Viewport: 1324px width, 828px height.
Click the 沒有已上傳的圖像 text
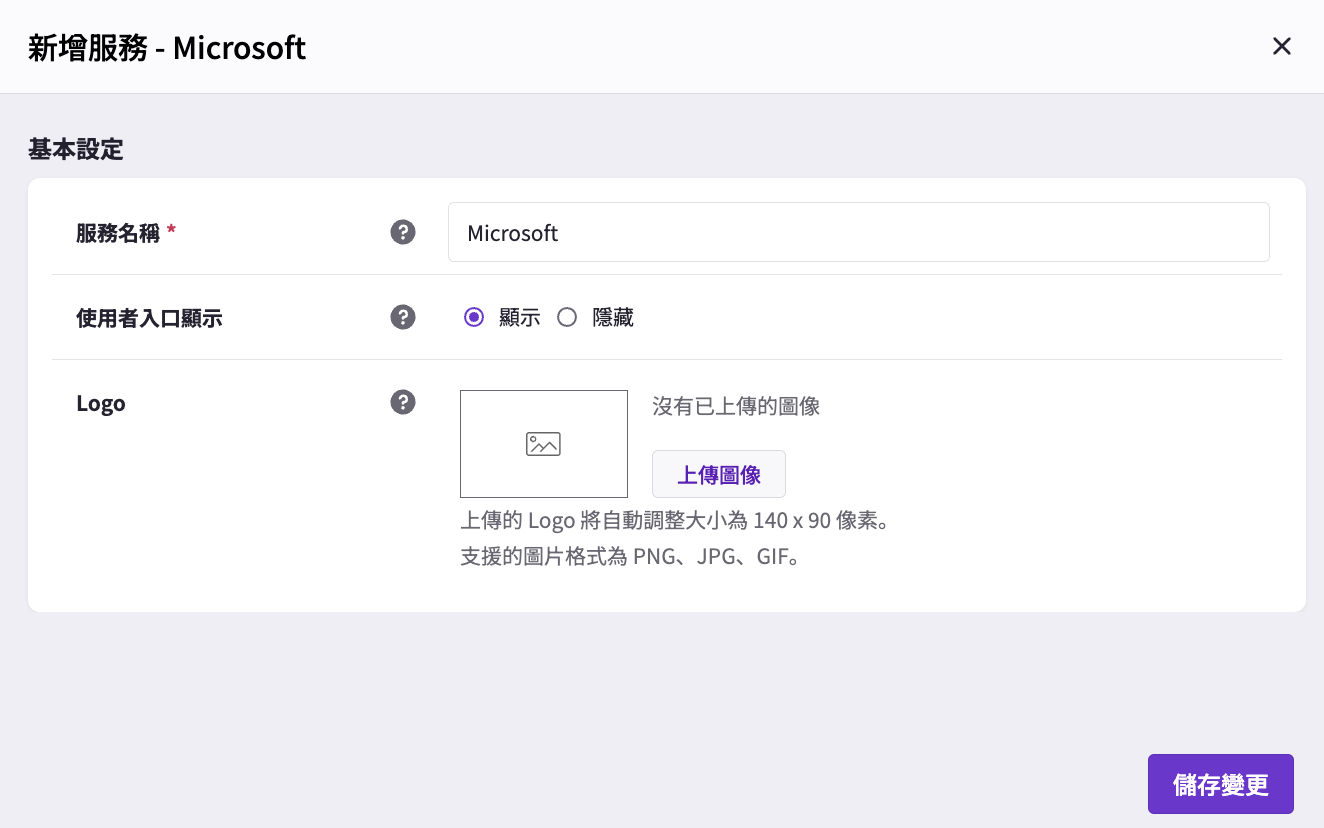[736, 406]
